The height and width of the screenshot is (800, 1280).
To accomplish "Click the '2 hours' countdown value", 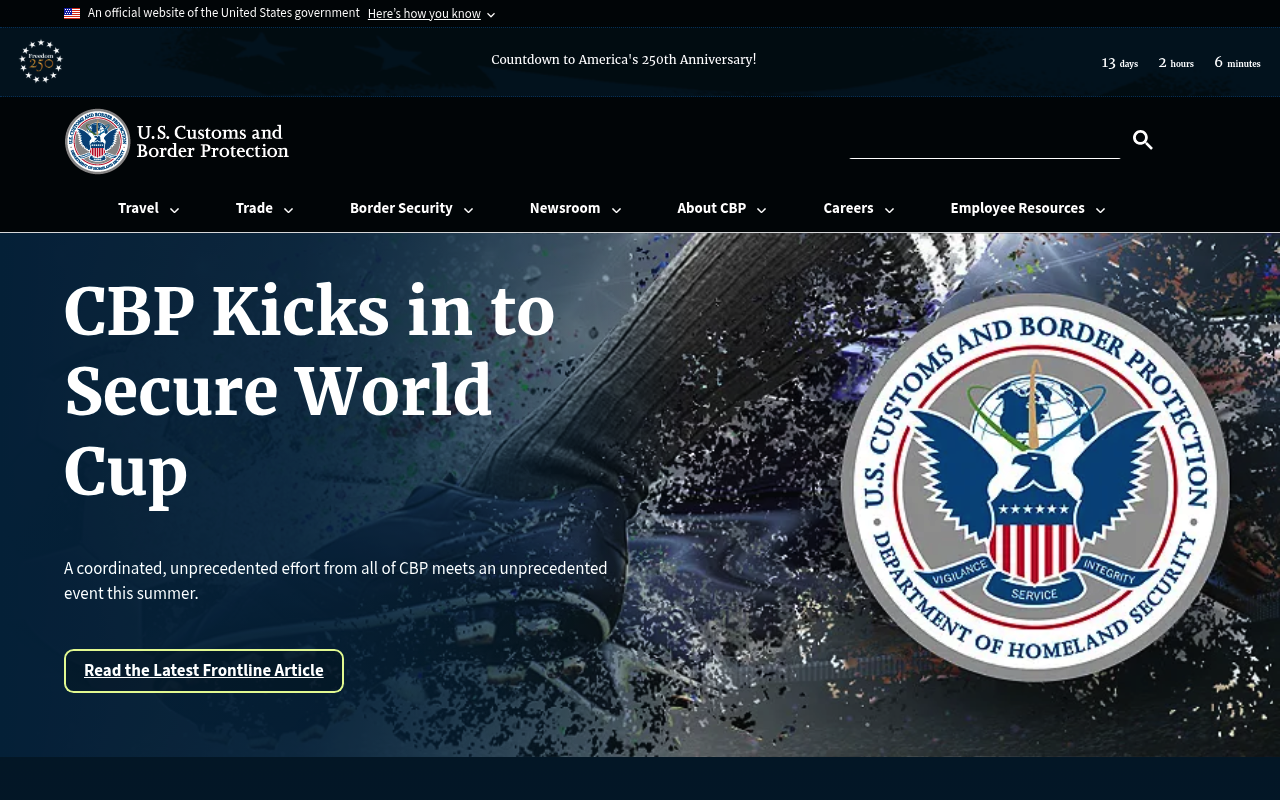I will pyautogui.click(x=1176, y=63).
